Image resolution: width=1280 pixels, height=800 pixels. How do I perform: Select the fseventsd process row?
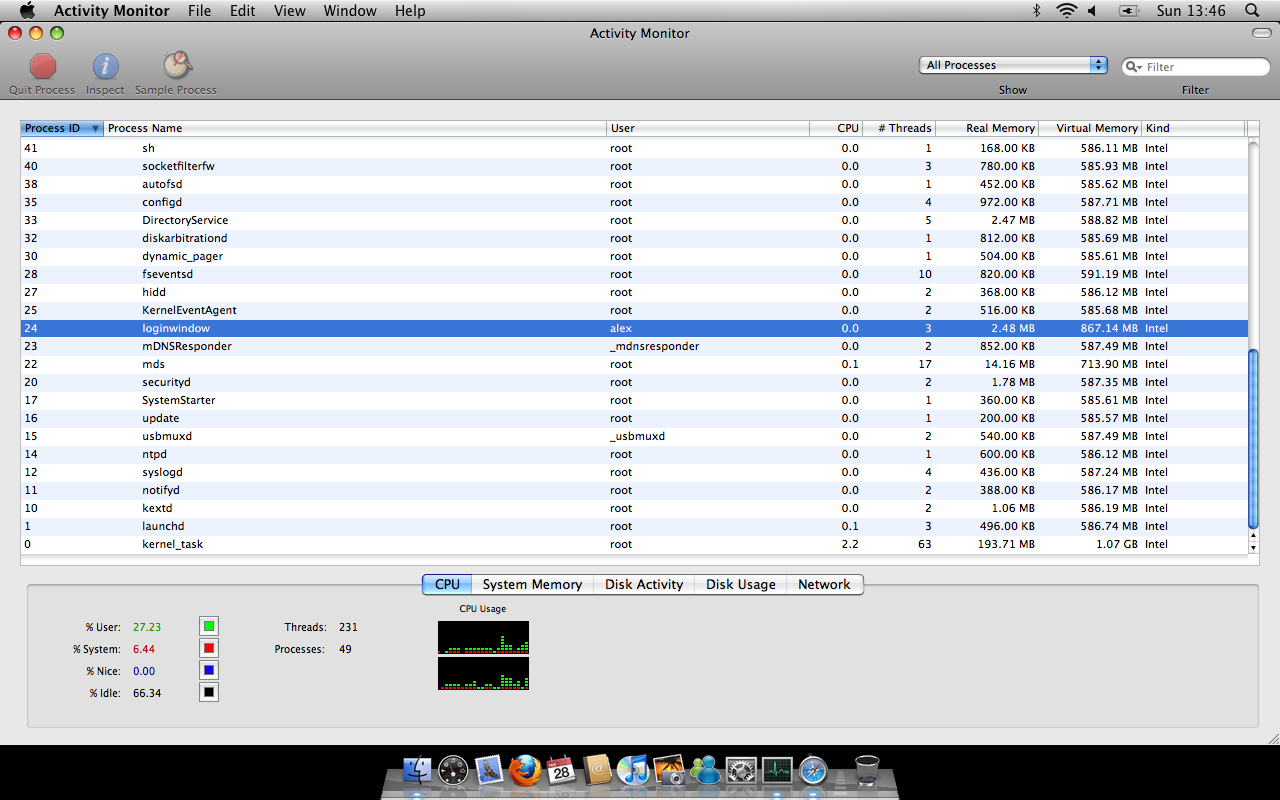[x=634, y=274]
